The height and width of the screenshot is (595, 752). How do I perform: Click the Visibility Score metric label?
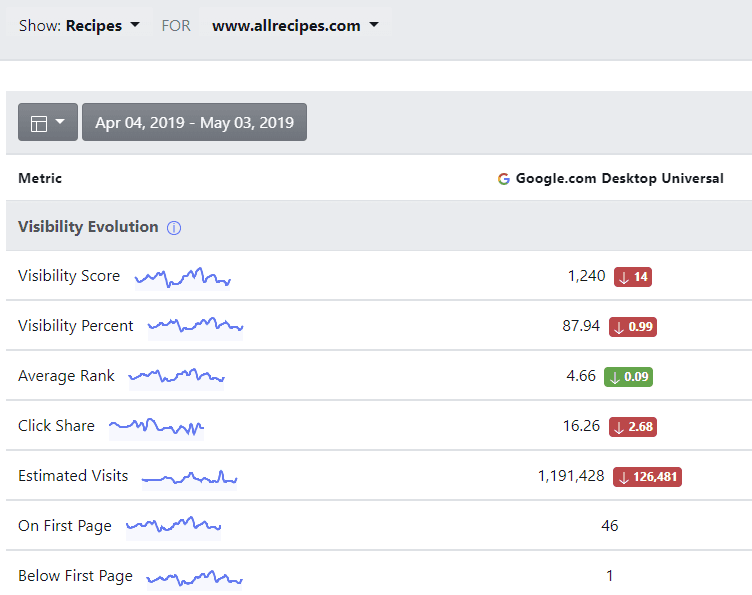tap(69, 276)
